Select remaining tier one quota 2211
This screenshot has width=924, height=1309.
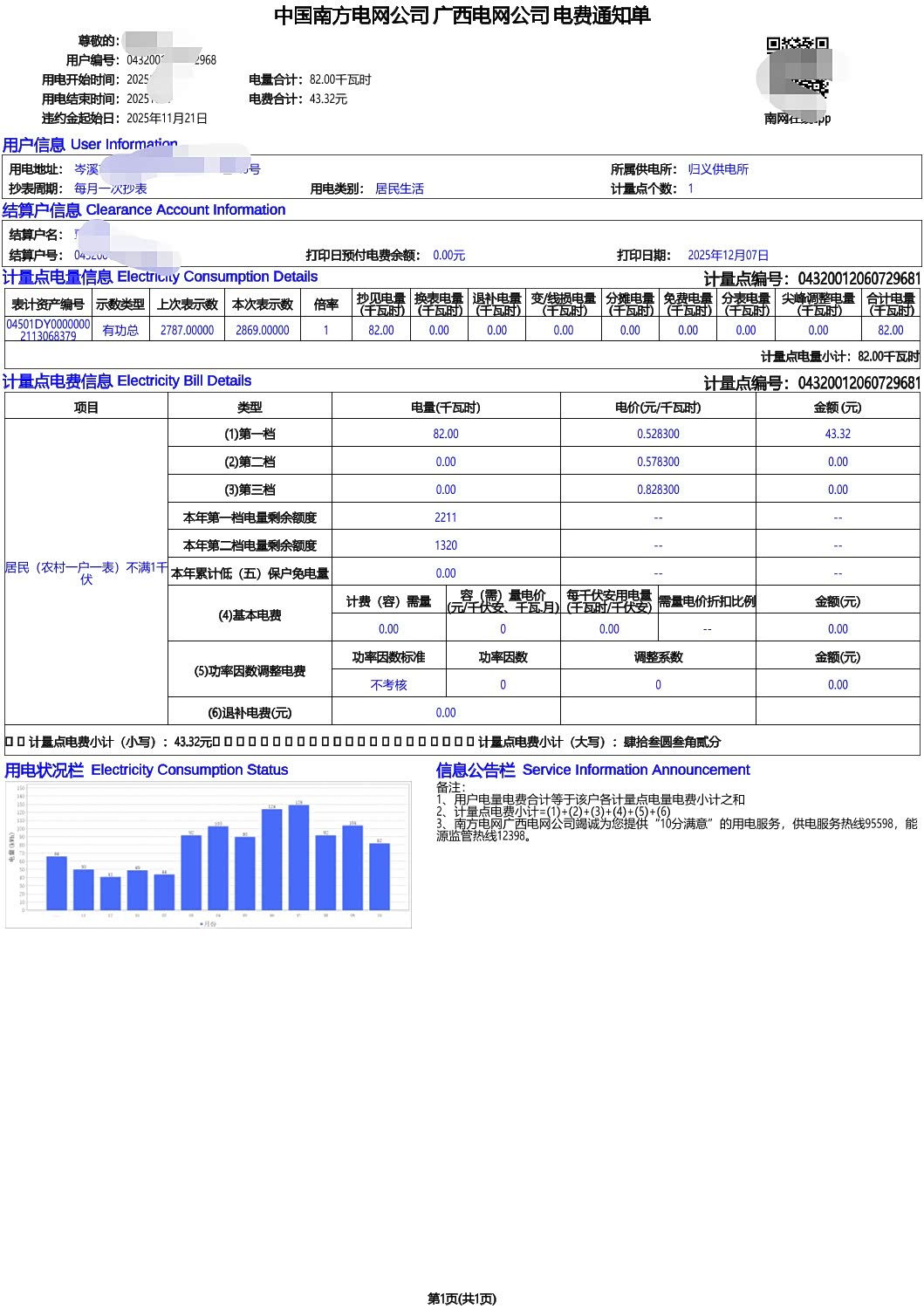click(x=446, y=517)
